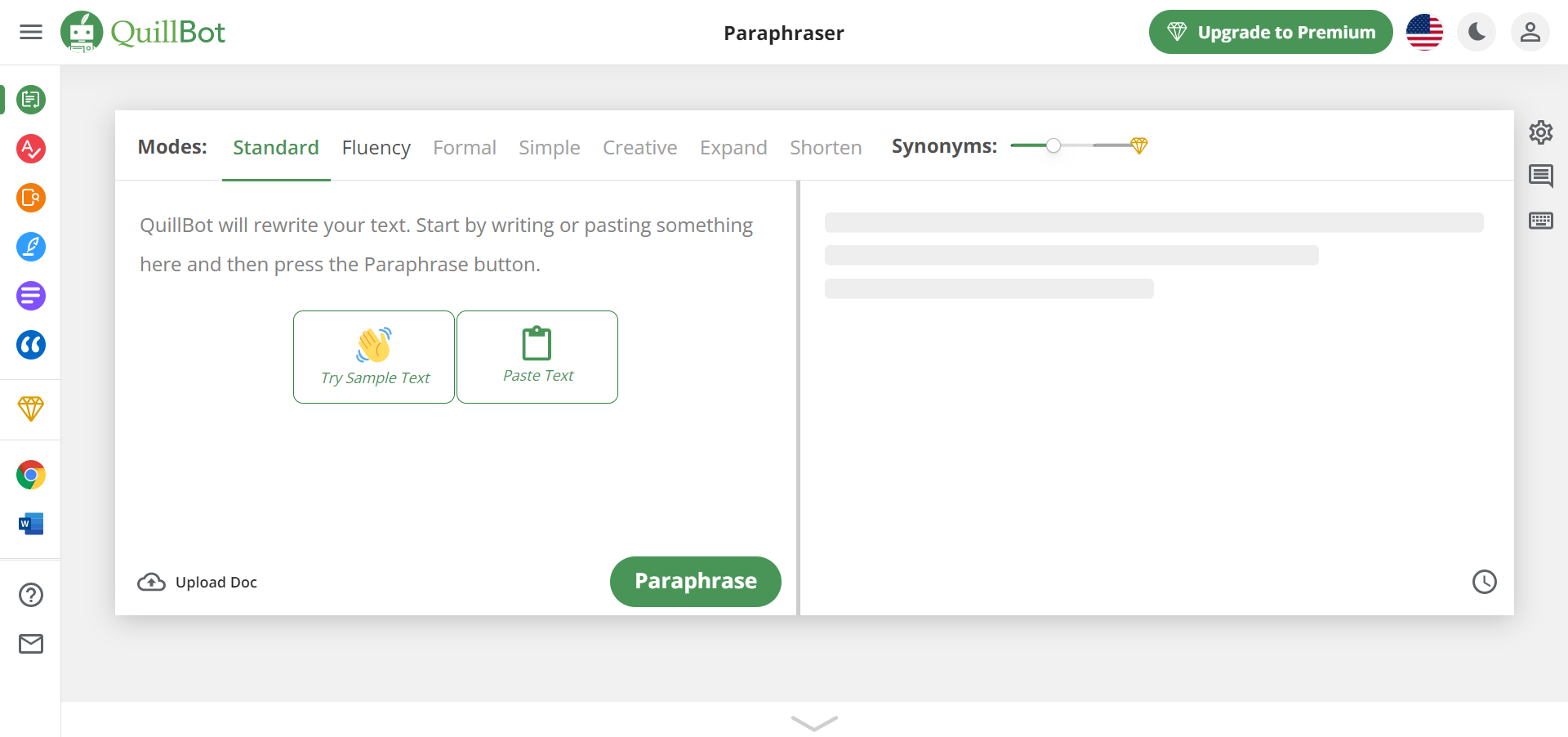Open the user account profile icon
Screen dimensions: 1568x737
click(1530, 32)
